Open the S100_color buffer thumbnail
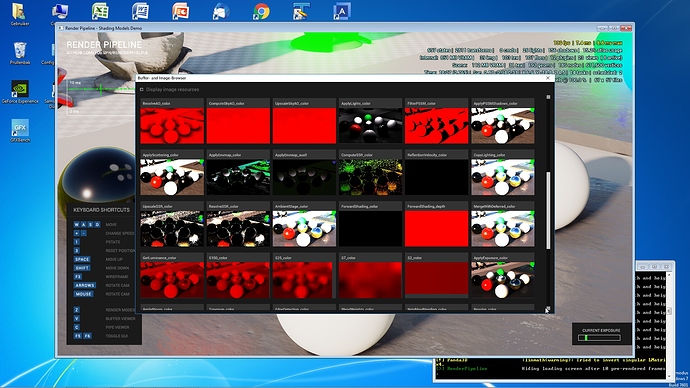 tap(238, 280)
